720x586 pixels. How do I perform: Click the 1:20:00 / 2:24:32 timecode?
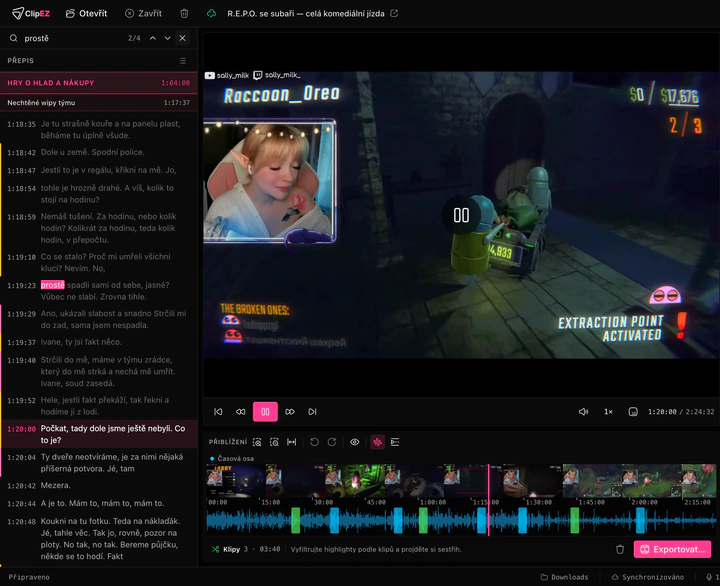click(x=681, y=411)
